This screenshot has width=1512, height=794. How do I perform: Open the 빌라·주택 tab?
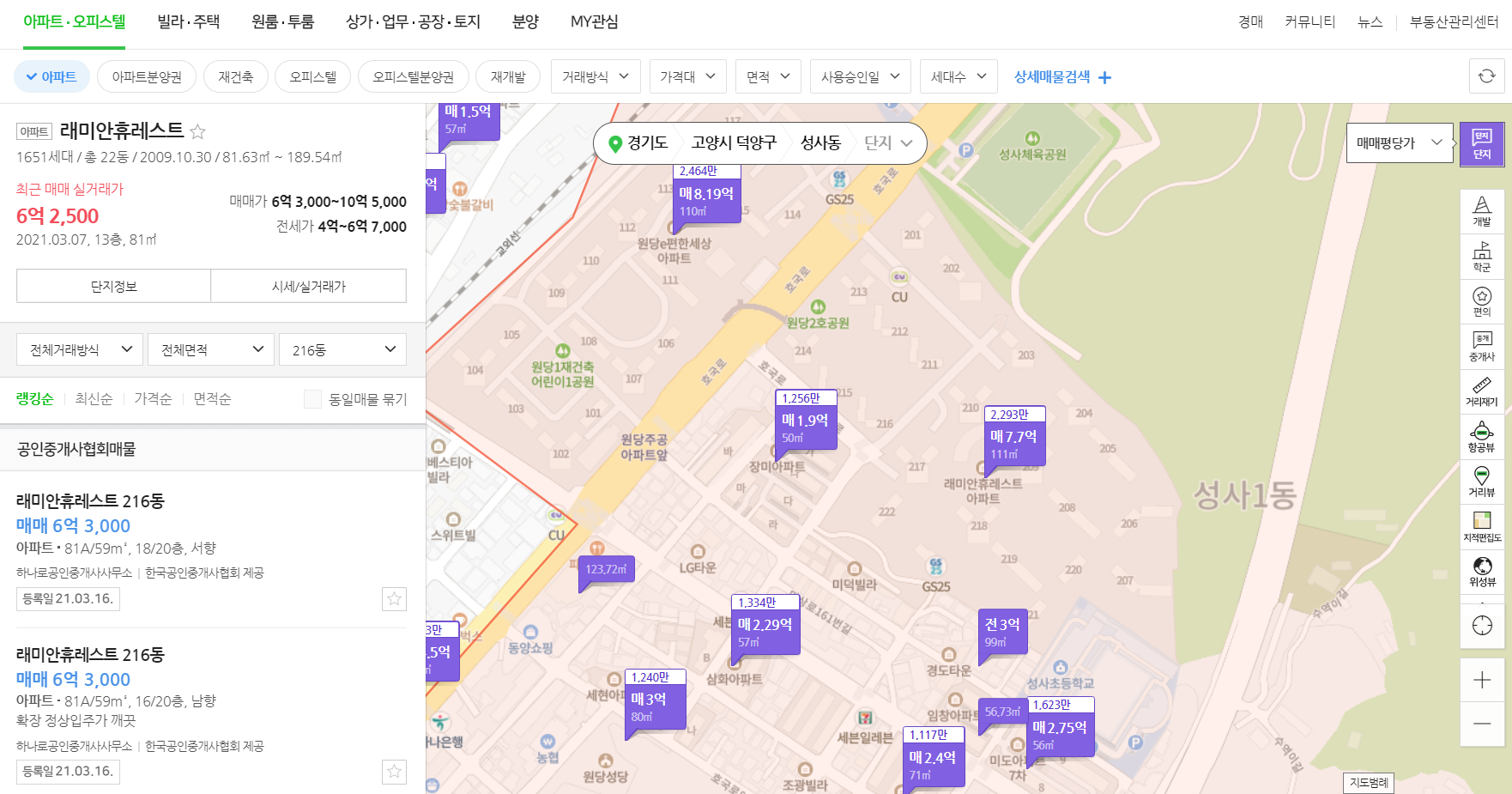tap(189, 22)
